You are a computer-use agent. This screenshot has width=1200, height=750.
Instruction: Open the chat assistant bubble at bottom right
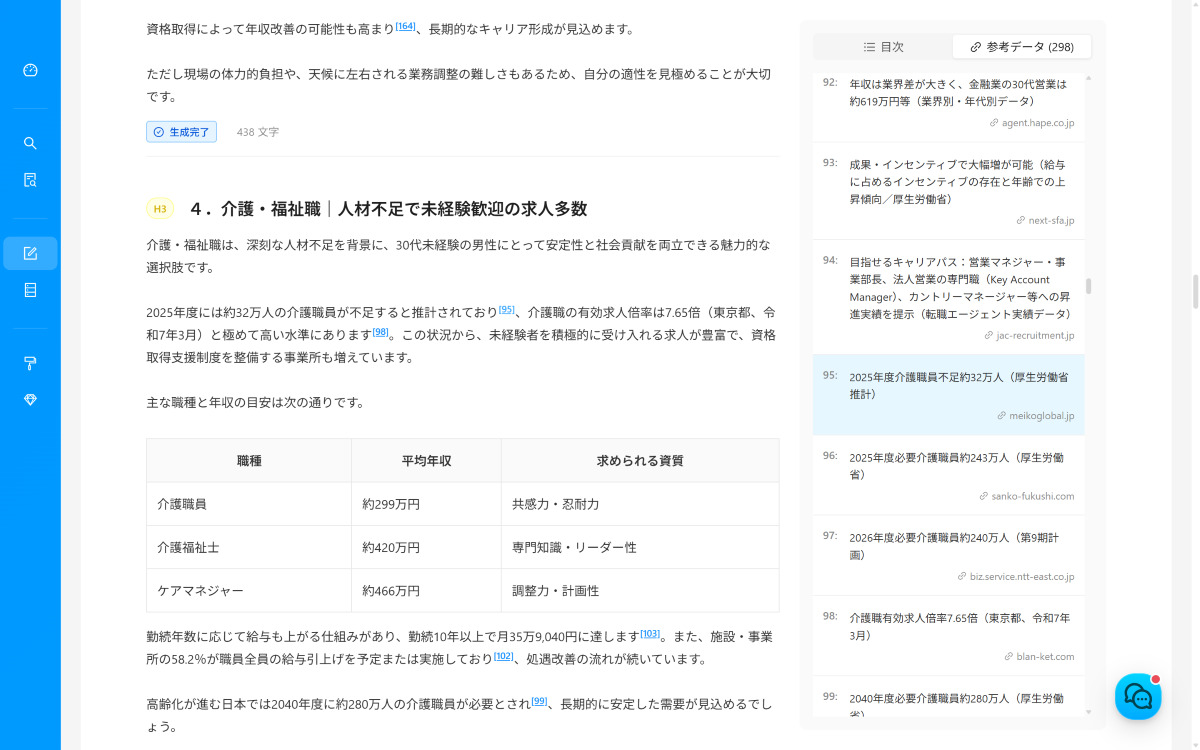coord(1137,696)
